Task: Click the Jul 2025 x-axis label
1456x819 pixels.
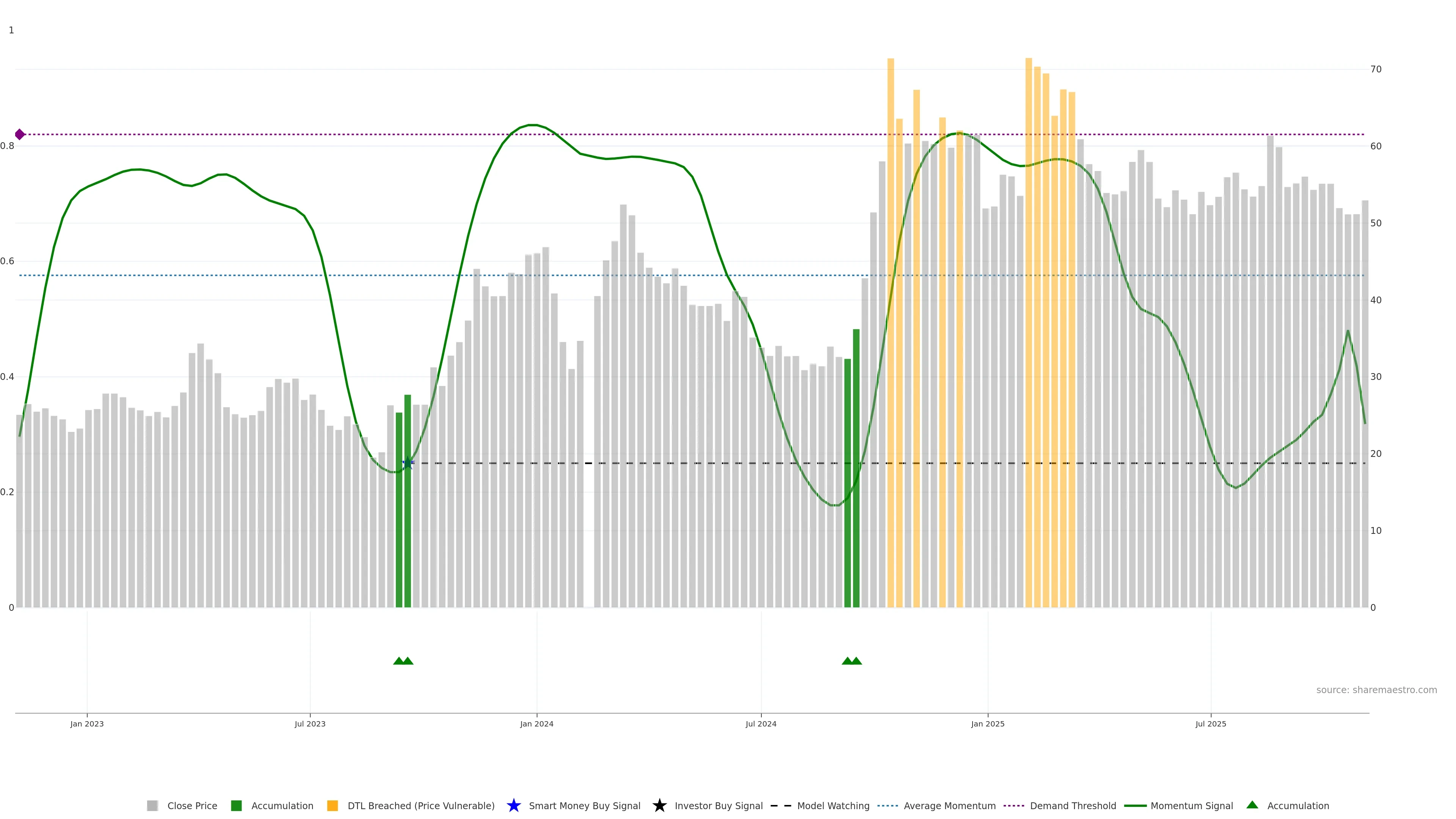Action: tap(1211, 724)
